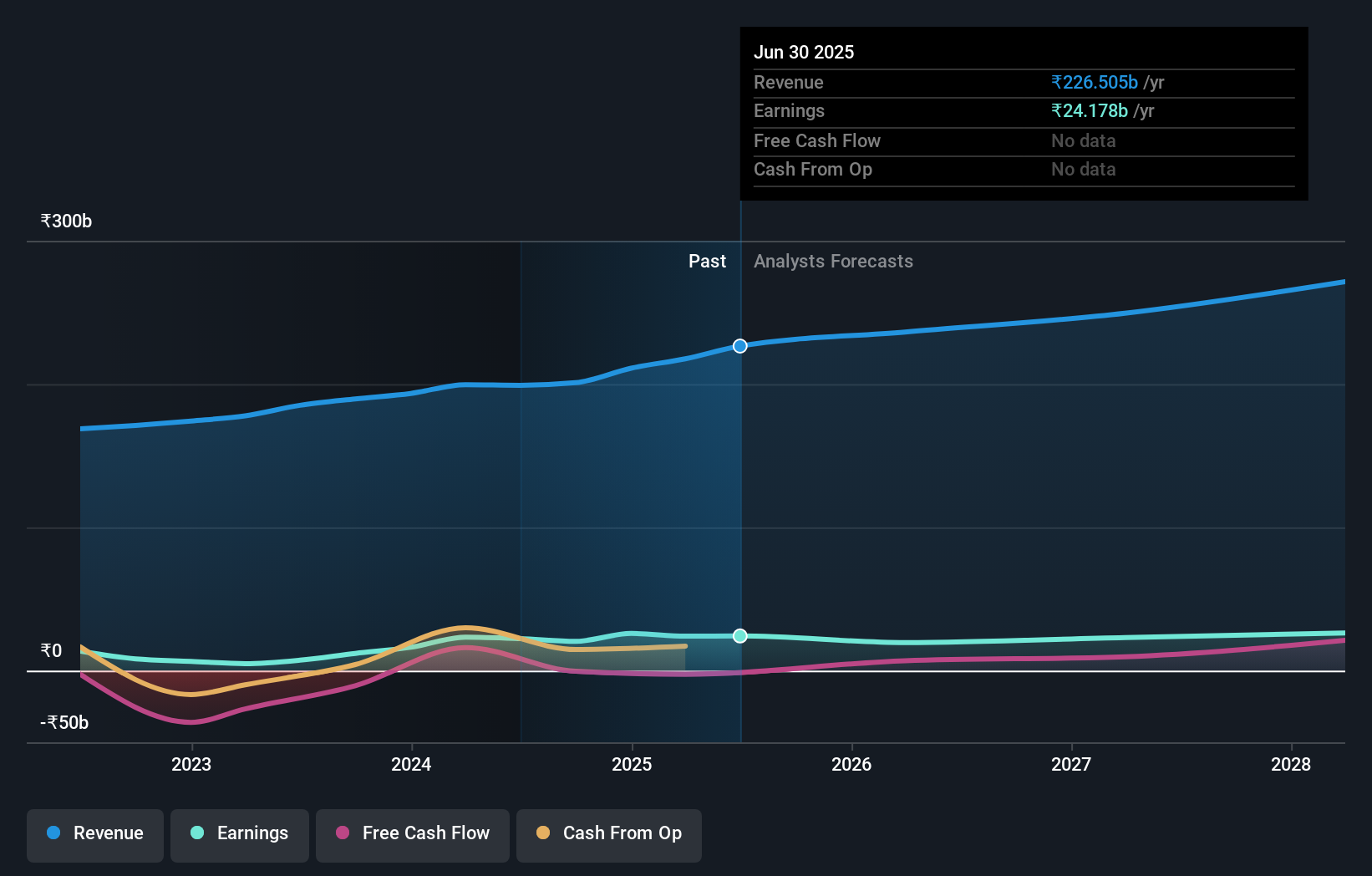
Task: Toggle the Revenue series legend pill
Action: click(x=94, y=835)
